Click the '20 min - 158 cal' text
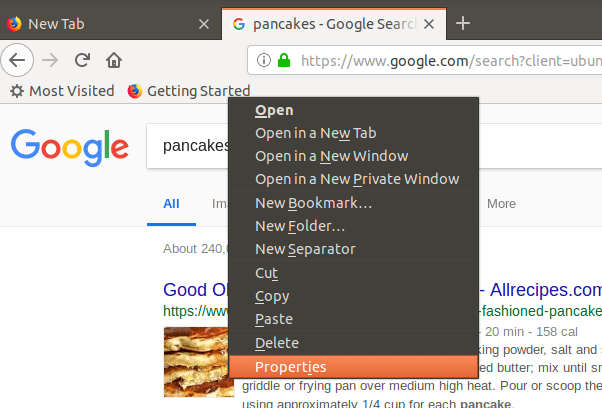Viewport: 602px width, 408px height. click(x=531, y=332)
